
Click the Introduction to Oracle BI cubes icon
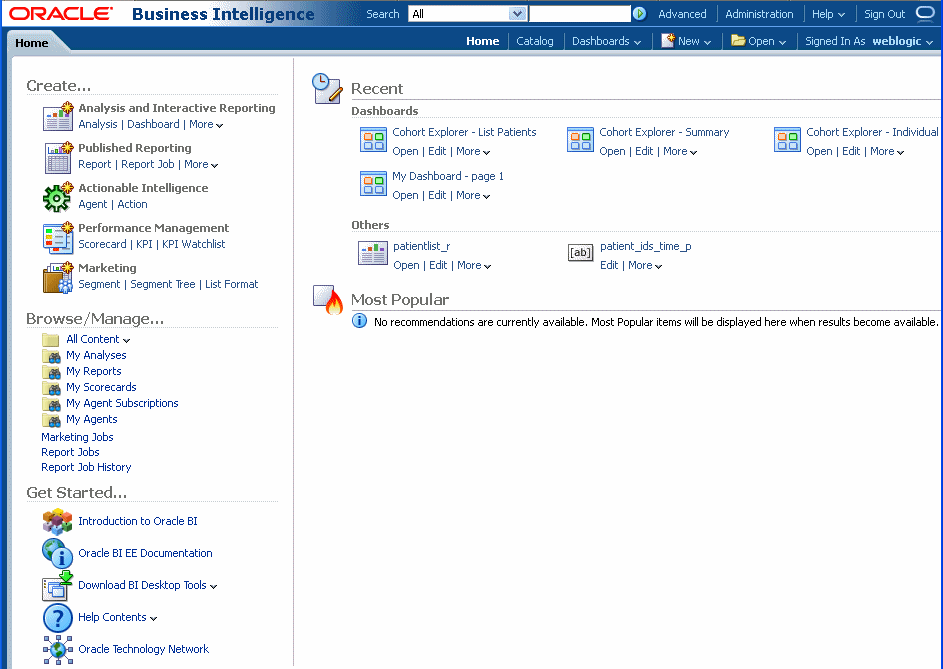tap(57, 522)
